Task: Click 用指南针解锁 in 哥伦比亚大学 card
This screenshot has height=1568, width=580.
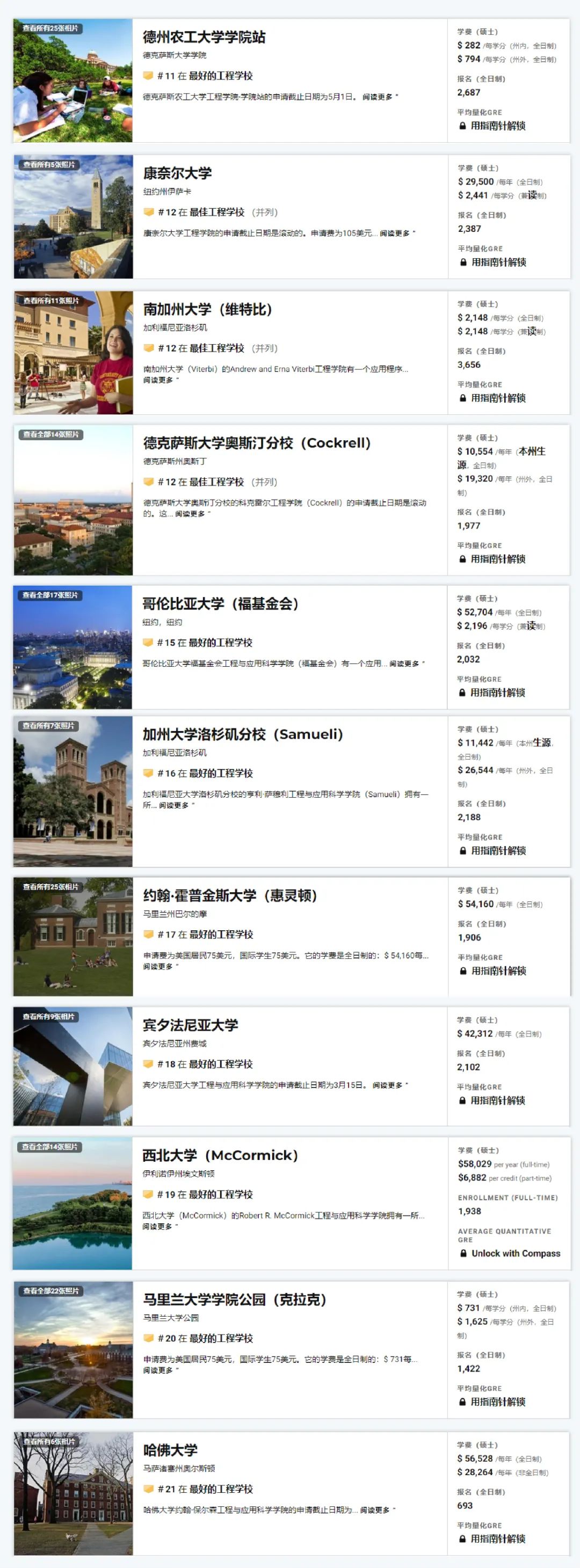Action: click(498, 694)
